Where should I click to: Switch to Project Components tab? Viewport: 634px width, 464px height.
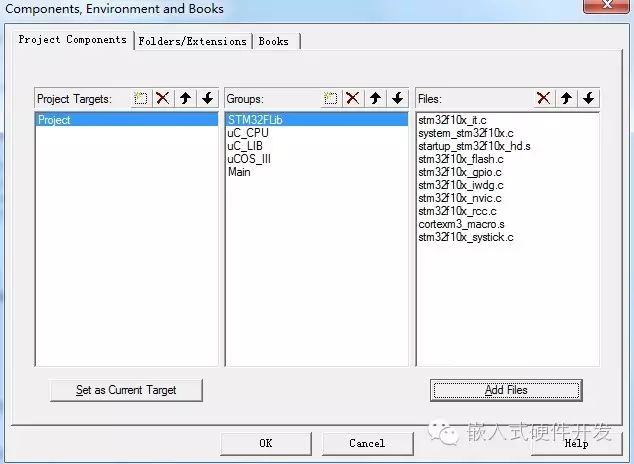point(73,40)
